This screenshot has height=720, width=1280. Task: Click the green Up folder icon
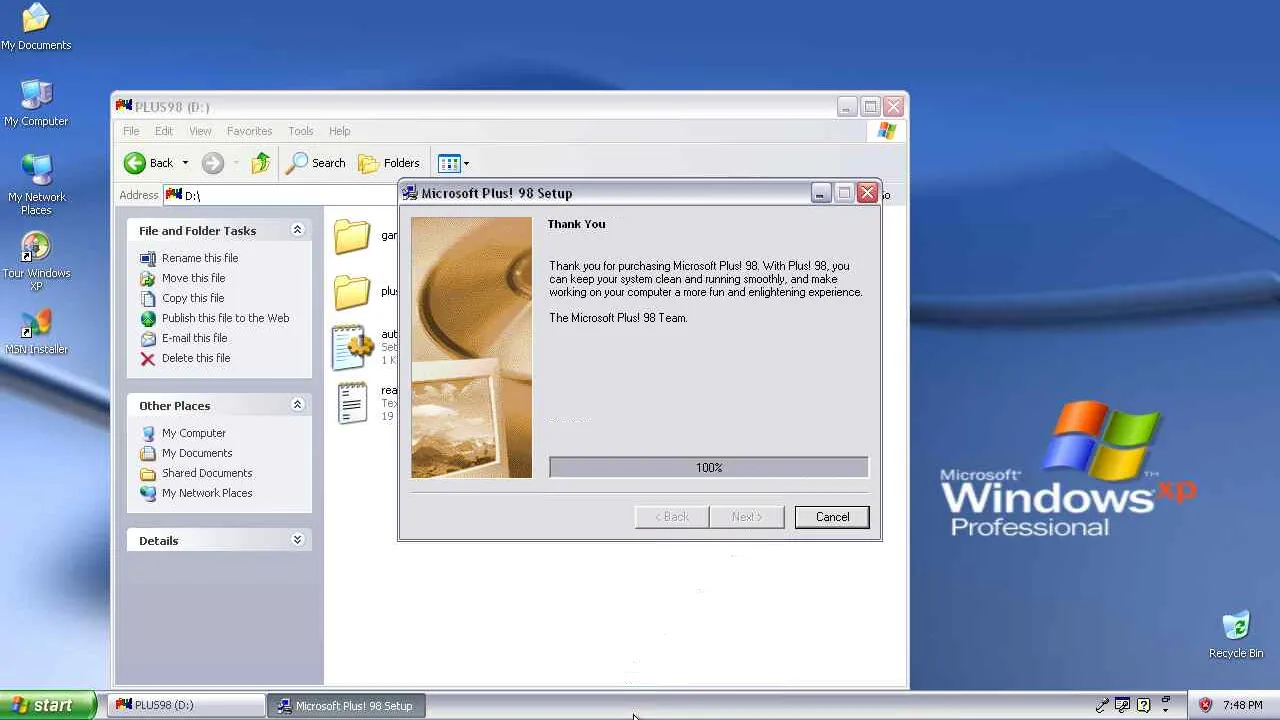coord(260,163)
